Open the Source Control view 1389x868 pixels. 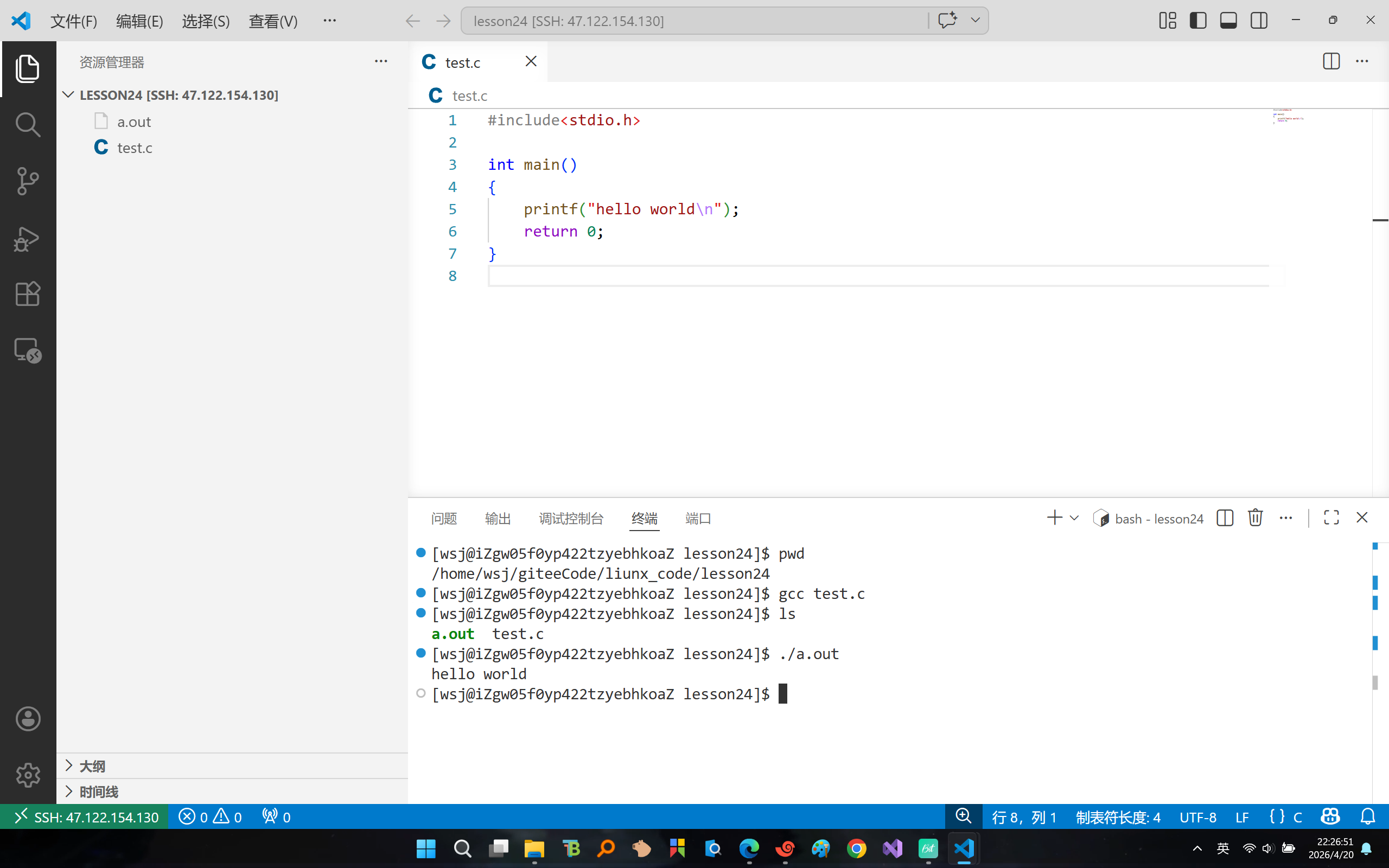point(28,181)
